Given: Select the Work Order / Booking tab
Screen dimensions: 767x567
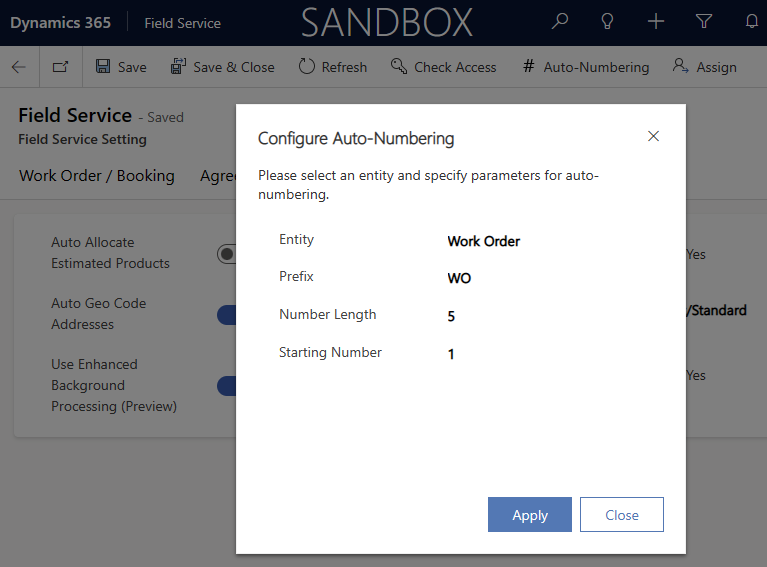Looking at the screenshot, I should (x=97, y=176).
